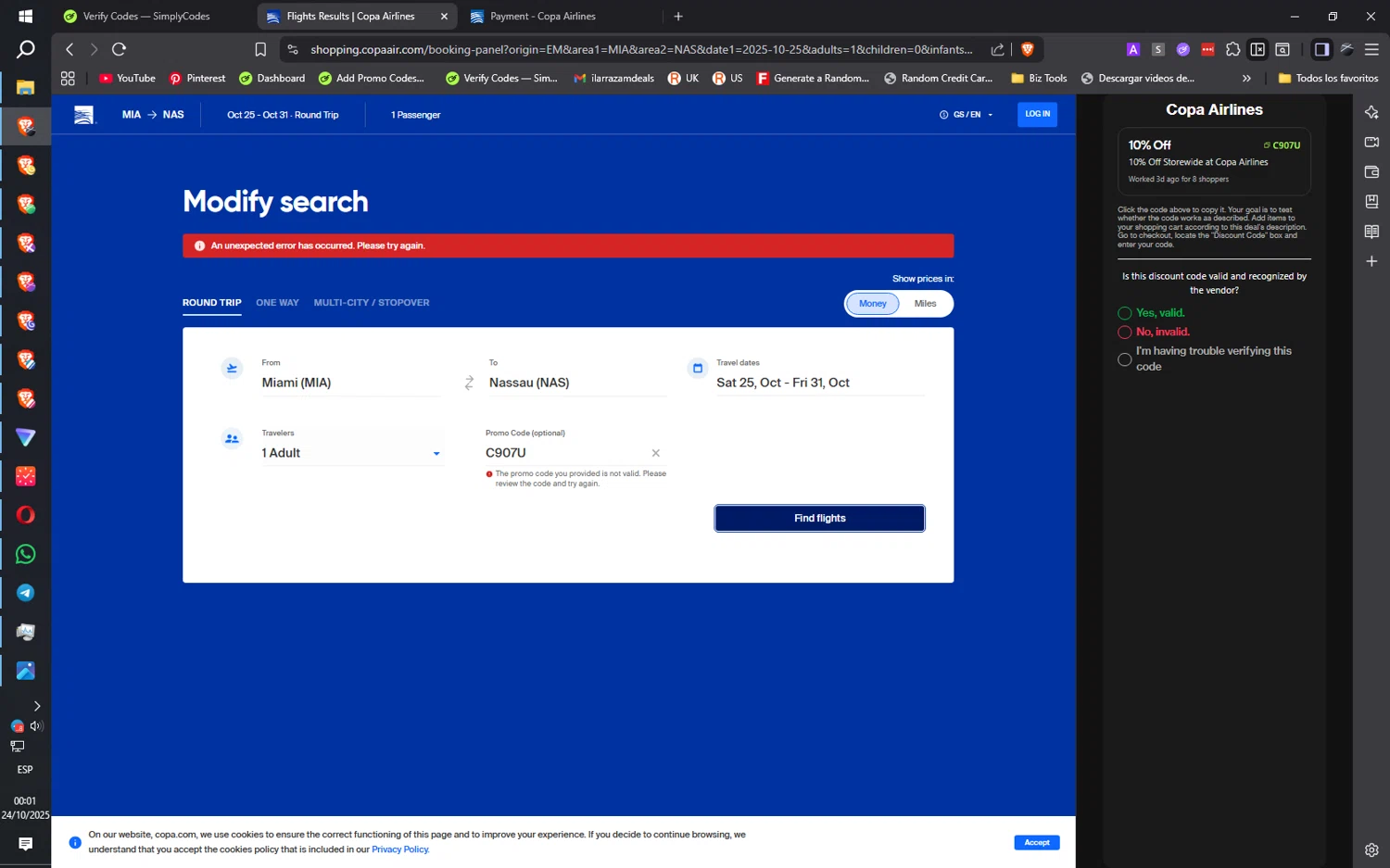Viewport: 1390px width, 868px height.
Task: Copy the C907U code in the side panel
Action: [x=1282, y=145]
